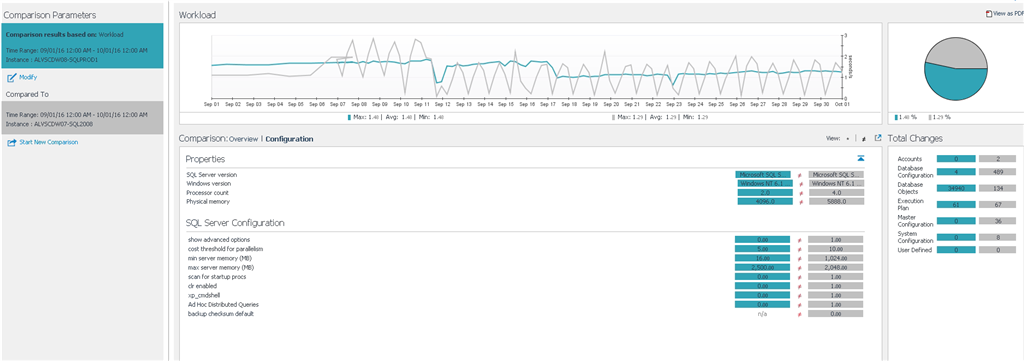Screen dimensions: 1024x361
Task: Click the Start New Comparison icon
Action: click(x=11, y=142)
